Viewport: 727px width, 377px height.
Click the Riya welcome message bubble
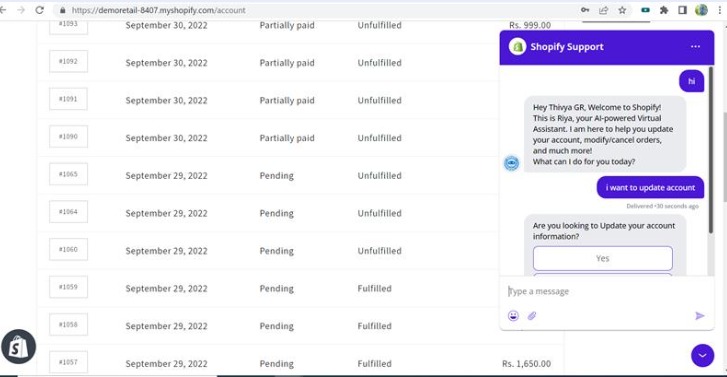coord(605,134)
